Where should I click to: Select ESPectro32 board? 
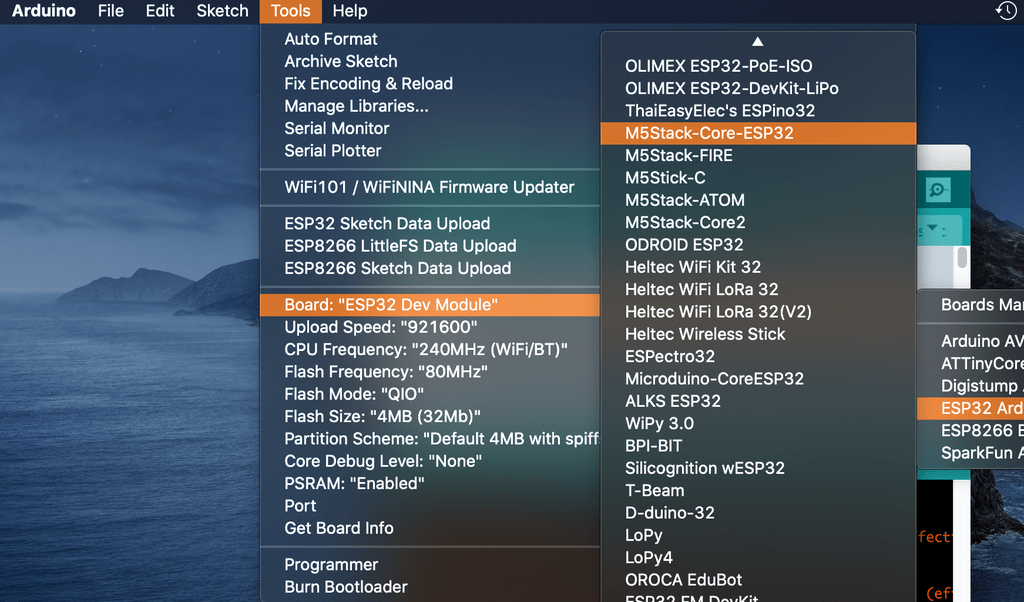coord(758,356)
